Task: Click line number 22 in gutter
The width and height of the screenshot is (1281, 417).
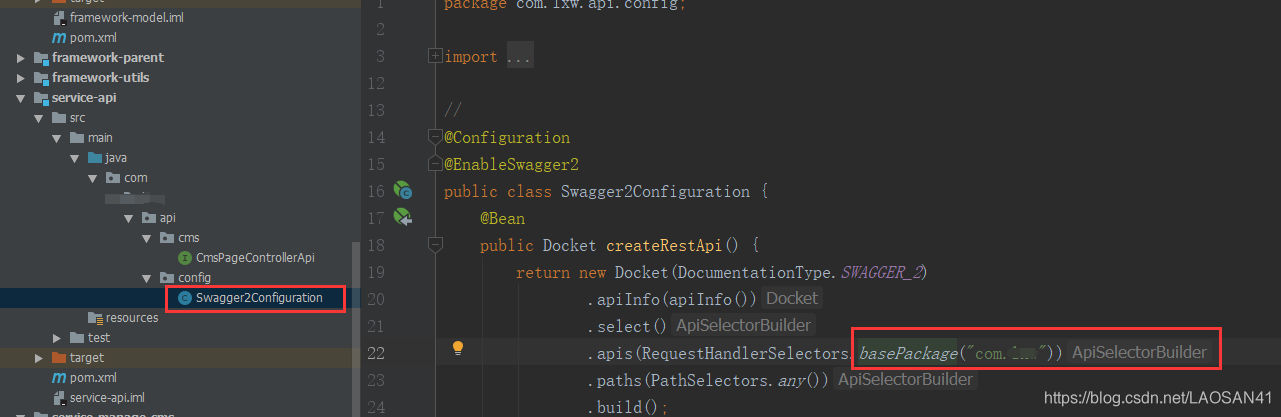Action: [377, 354]
